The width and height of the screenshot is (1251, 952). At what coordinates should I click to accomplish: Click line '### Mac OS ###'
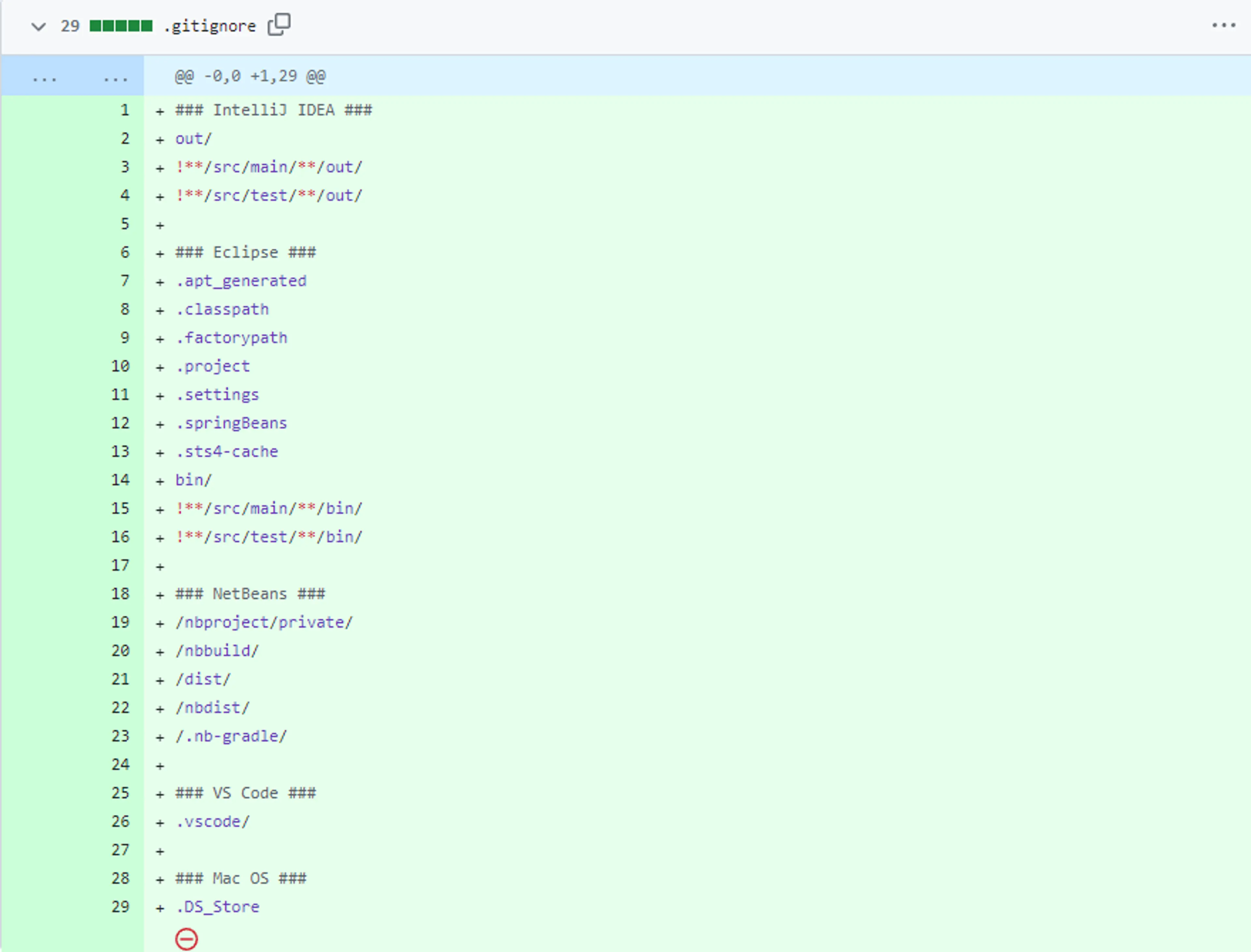(x=241, y=878)
